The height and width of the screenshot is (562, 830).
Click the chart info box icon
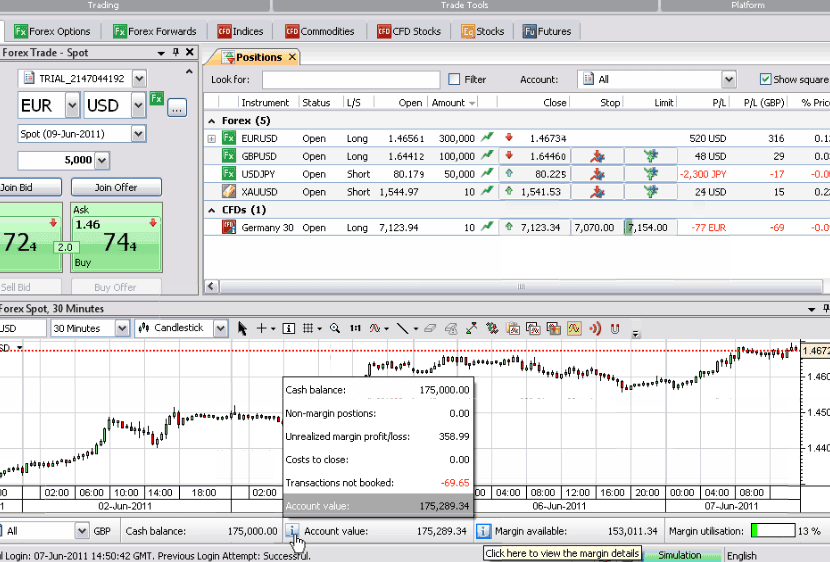click(288, 329)
